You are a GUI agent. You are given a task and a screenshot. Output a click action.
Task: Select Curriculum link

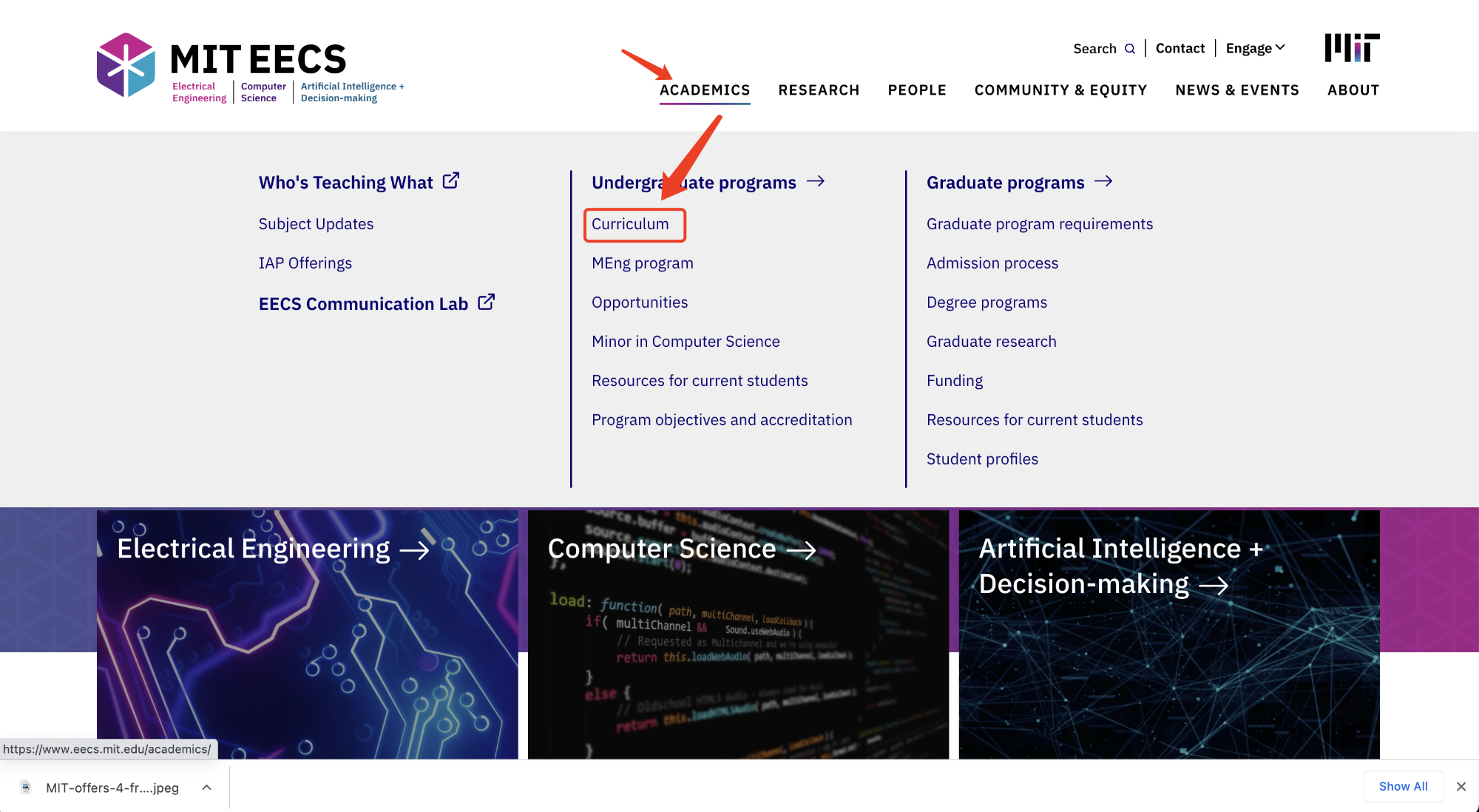[630, 223]
